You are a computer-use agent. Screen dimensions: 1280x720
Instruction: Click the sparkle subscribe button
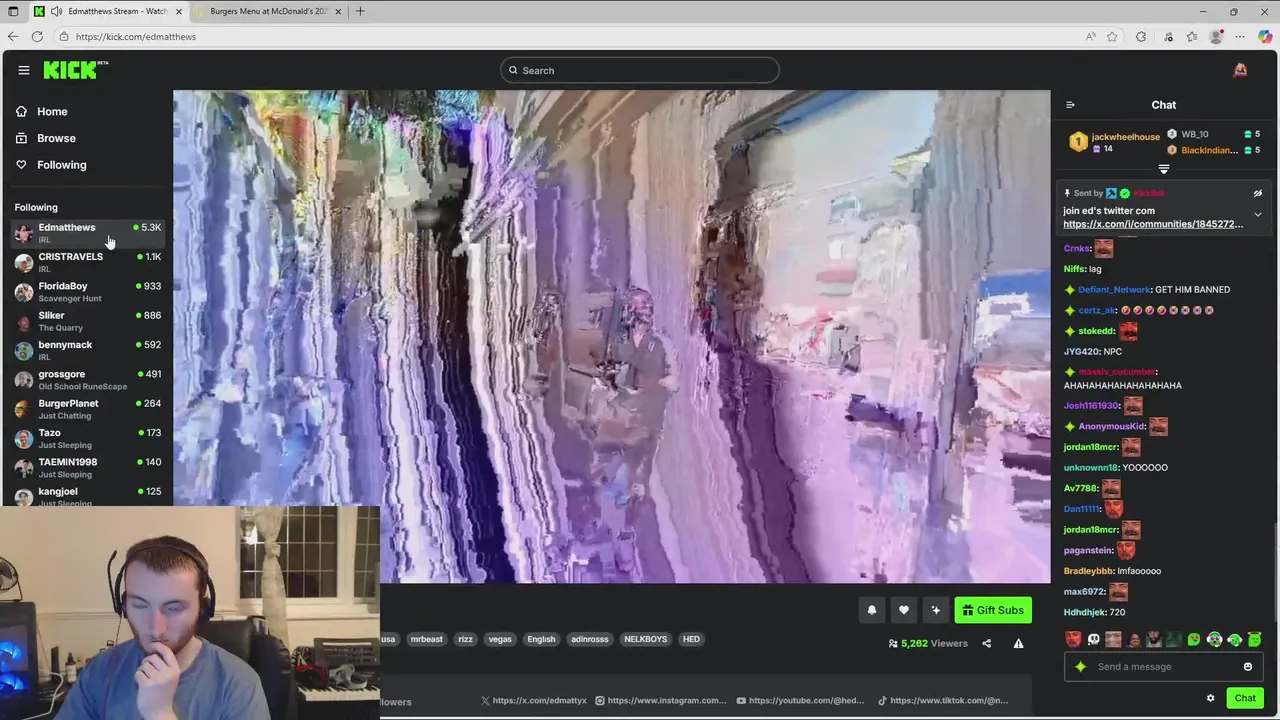coord(936,610)
